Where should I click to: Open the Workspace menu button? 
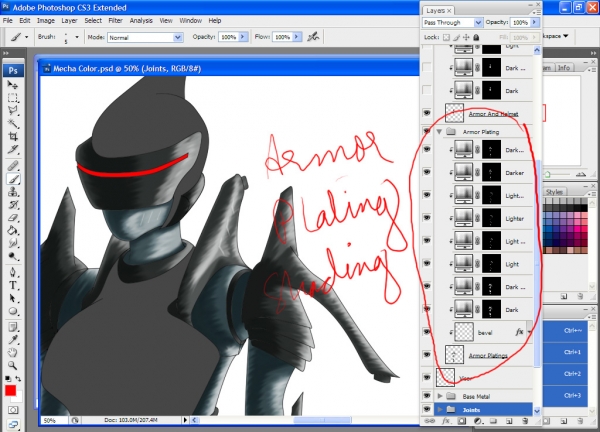(556, 36)
